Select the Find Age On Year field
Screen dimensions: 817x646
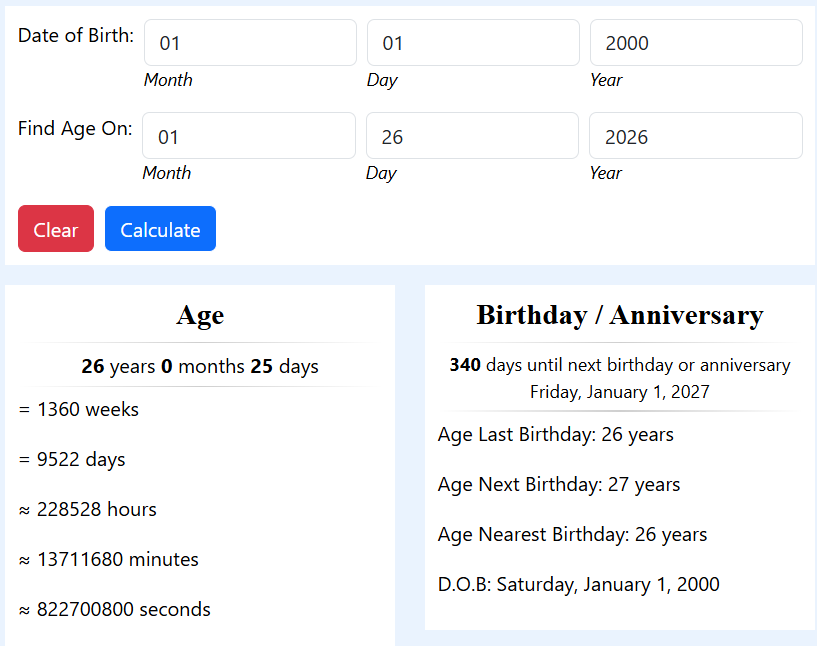tap(695, 135)
